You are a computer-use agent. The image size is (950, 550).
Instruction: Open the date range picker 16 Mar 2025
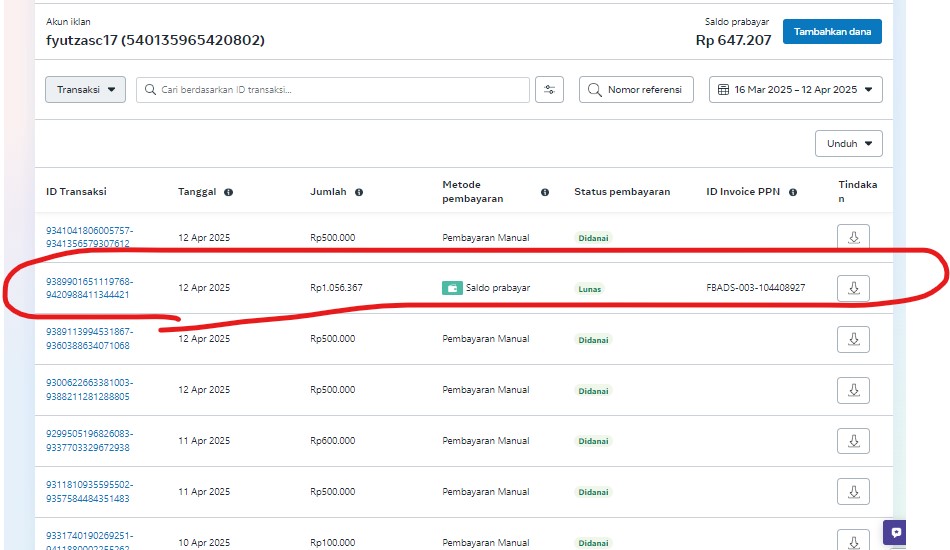[795, 90]
